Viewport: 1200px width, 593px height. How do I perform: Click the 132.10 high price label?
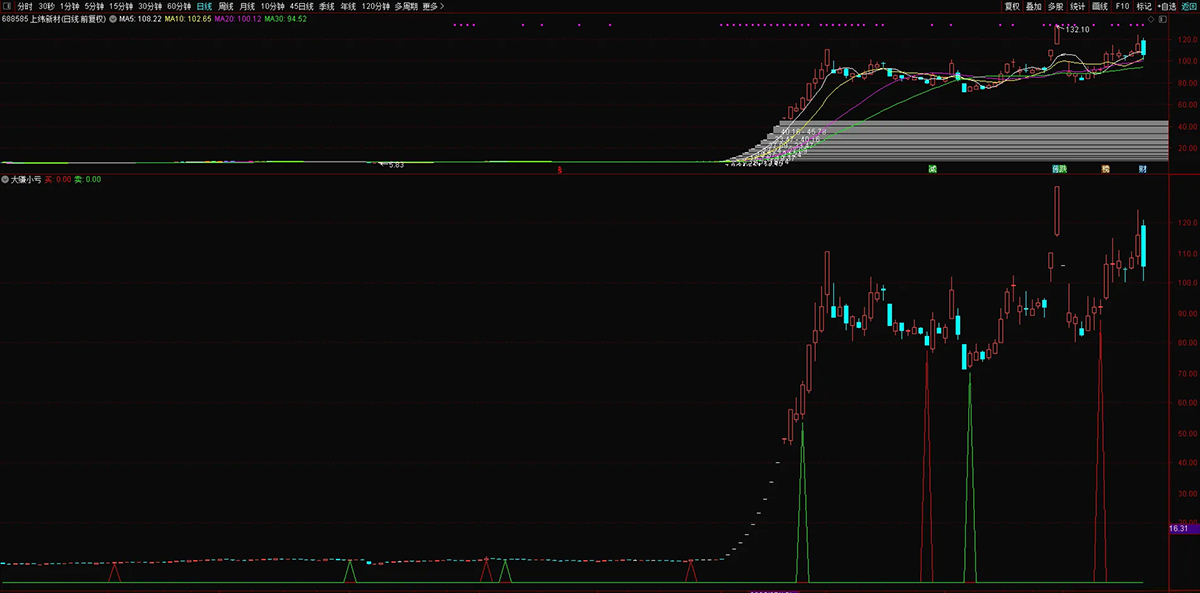[1077, 30]
